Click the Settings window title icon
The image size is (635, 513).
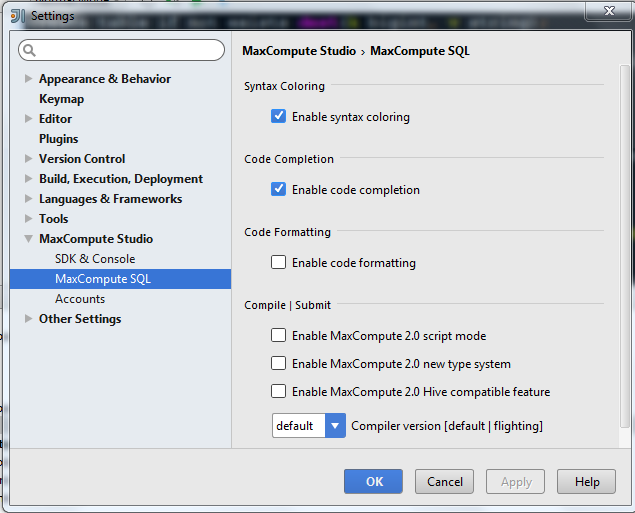(x=17, y=15)
